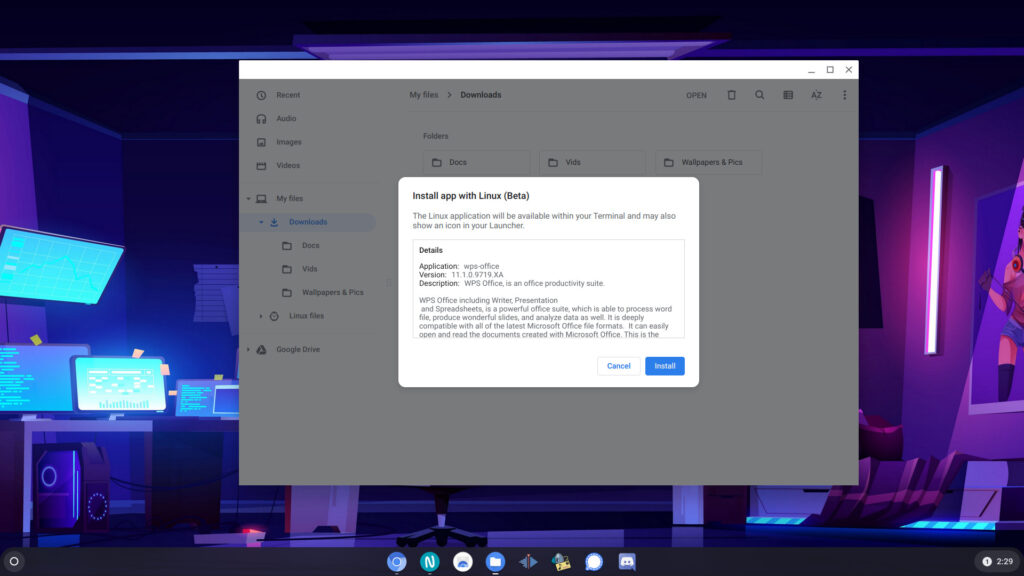Open the Vids folder tile in the main pane
Viewport: 1024px width, 576px height.
[x=592, y=162]
